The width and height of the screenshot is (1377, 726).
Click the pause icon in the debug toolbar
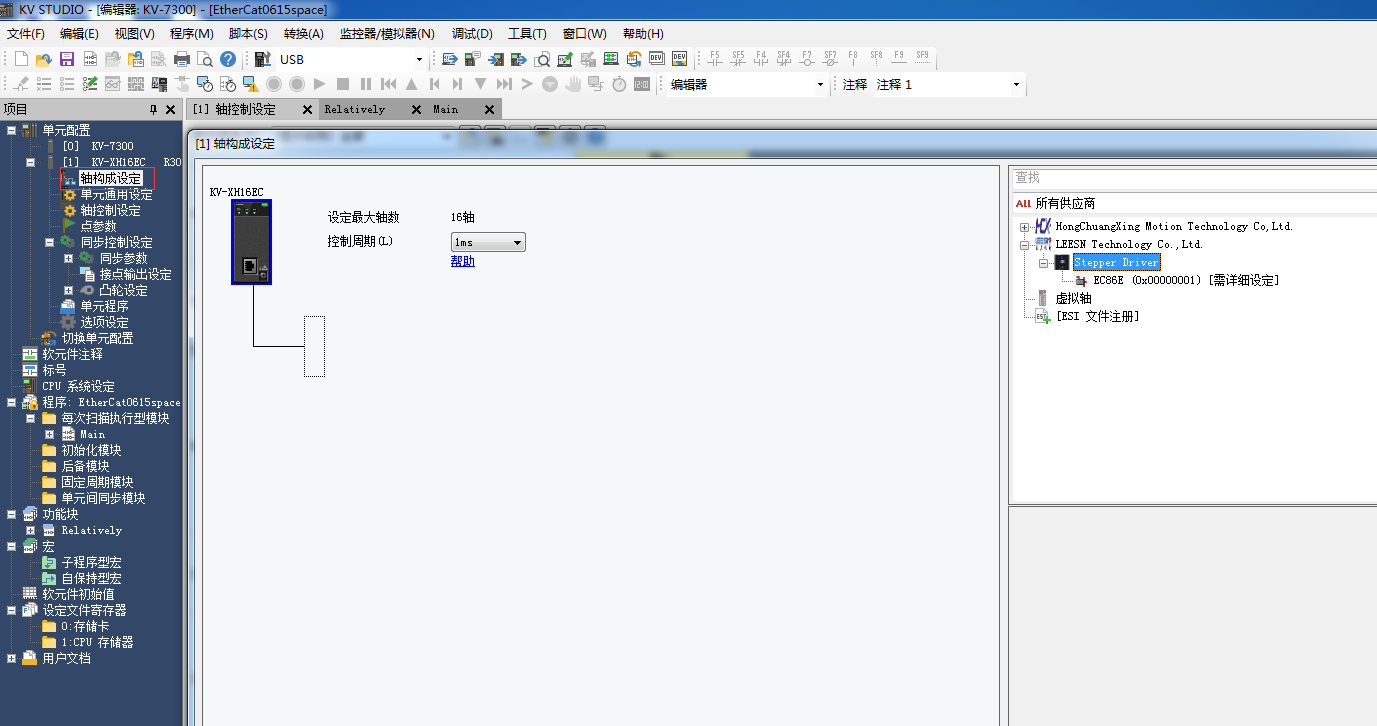click(366, 84)
